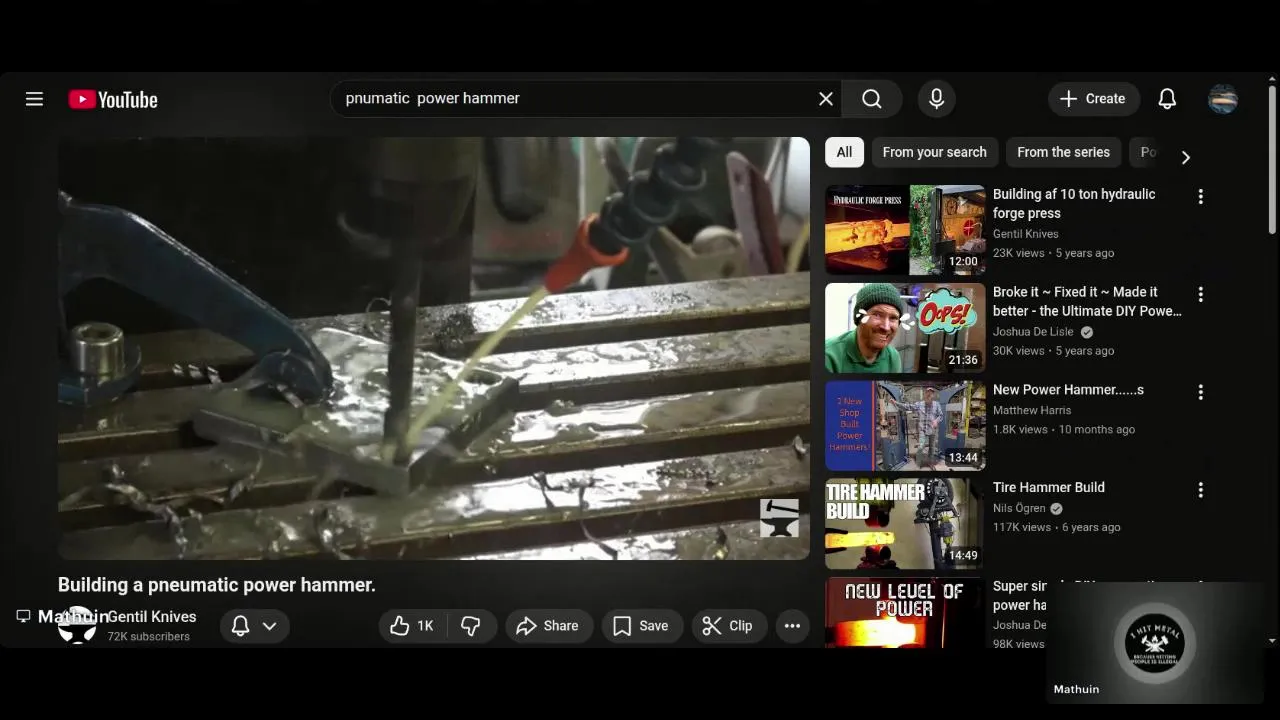Open options for 'Tire Hammer Build' video

pos(1200,490)
